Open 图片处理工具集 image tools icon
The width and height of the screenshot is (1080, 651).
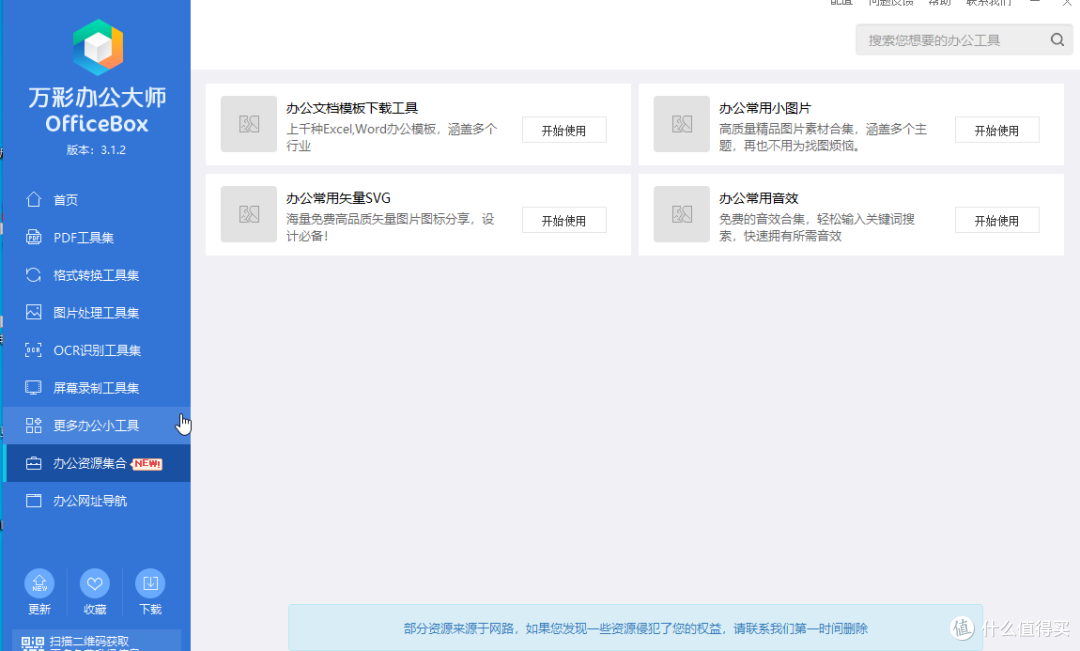pyautogui.click(x=34, y=312)
